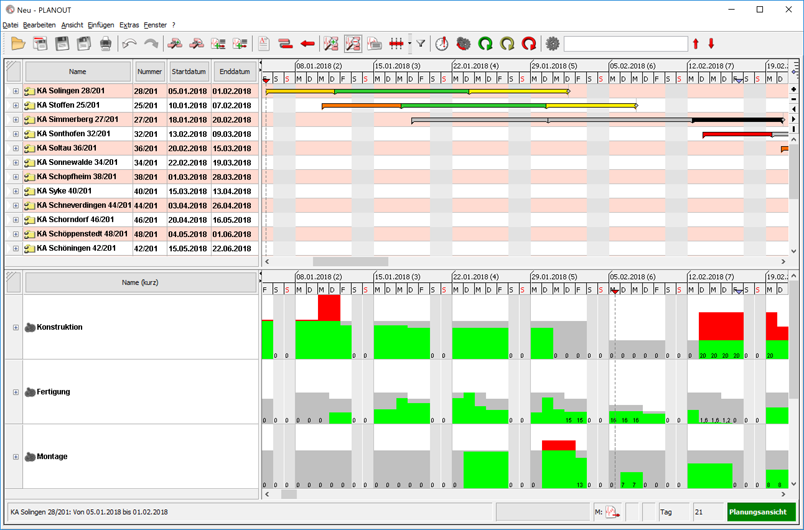This screenshot has height=530, width=804.
Task: Open the Extras menu
Action: pos(129,25)
